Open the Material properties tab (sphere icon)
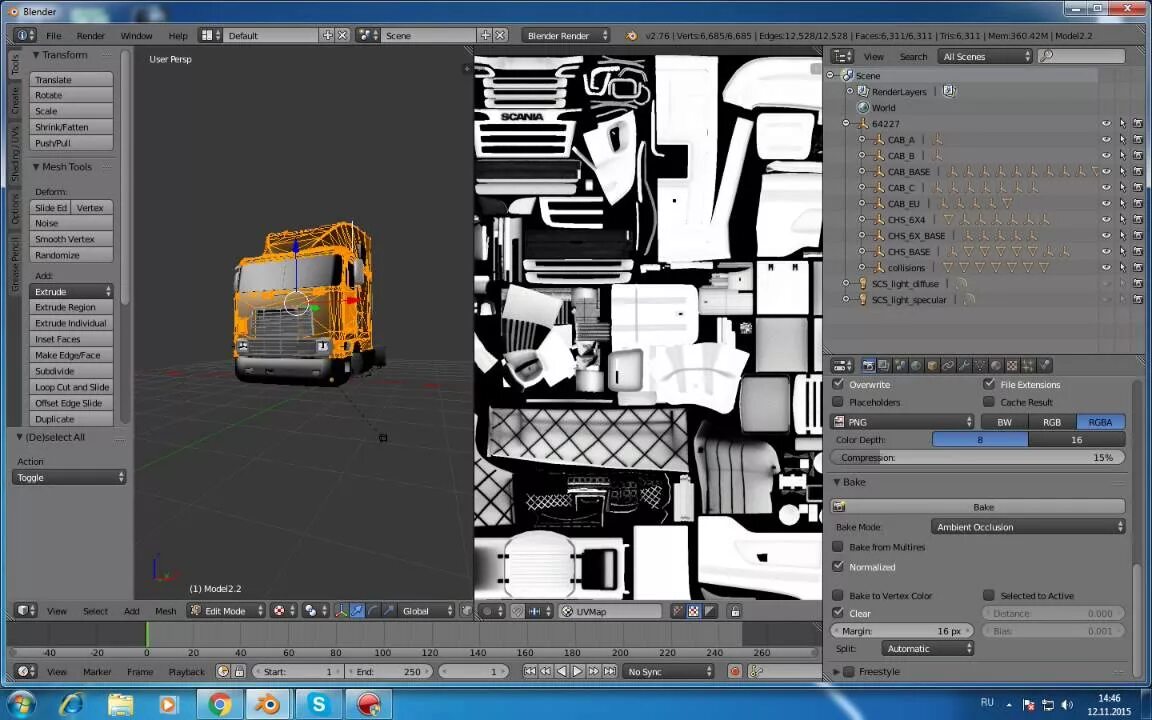This screenshot has width=1152, height=720. click(996, 365)
